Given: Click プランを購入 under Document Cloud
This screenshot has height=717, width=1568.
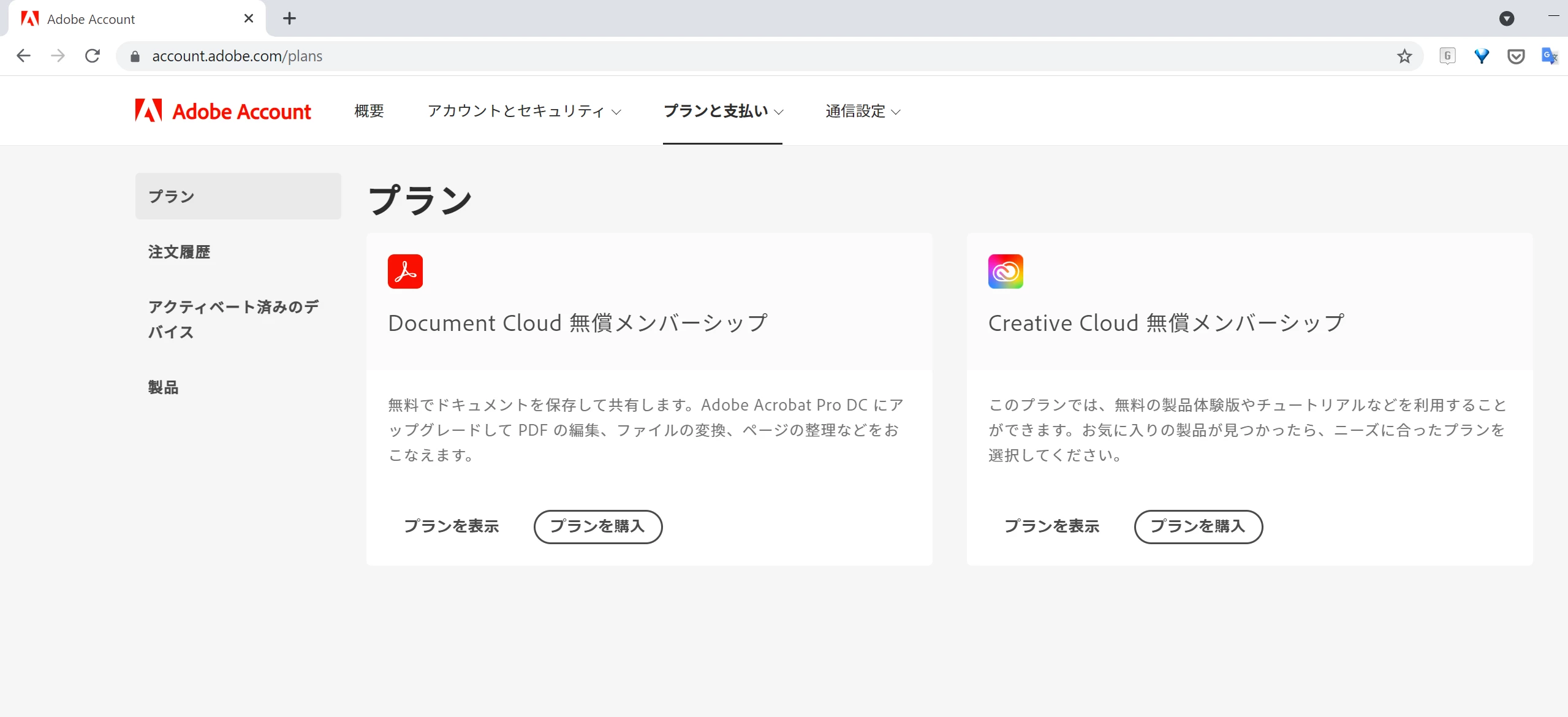Looking at the screenshot, I should [x=597, y=526].
